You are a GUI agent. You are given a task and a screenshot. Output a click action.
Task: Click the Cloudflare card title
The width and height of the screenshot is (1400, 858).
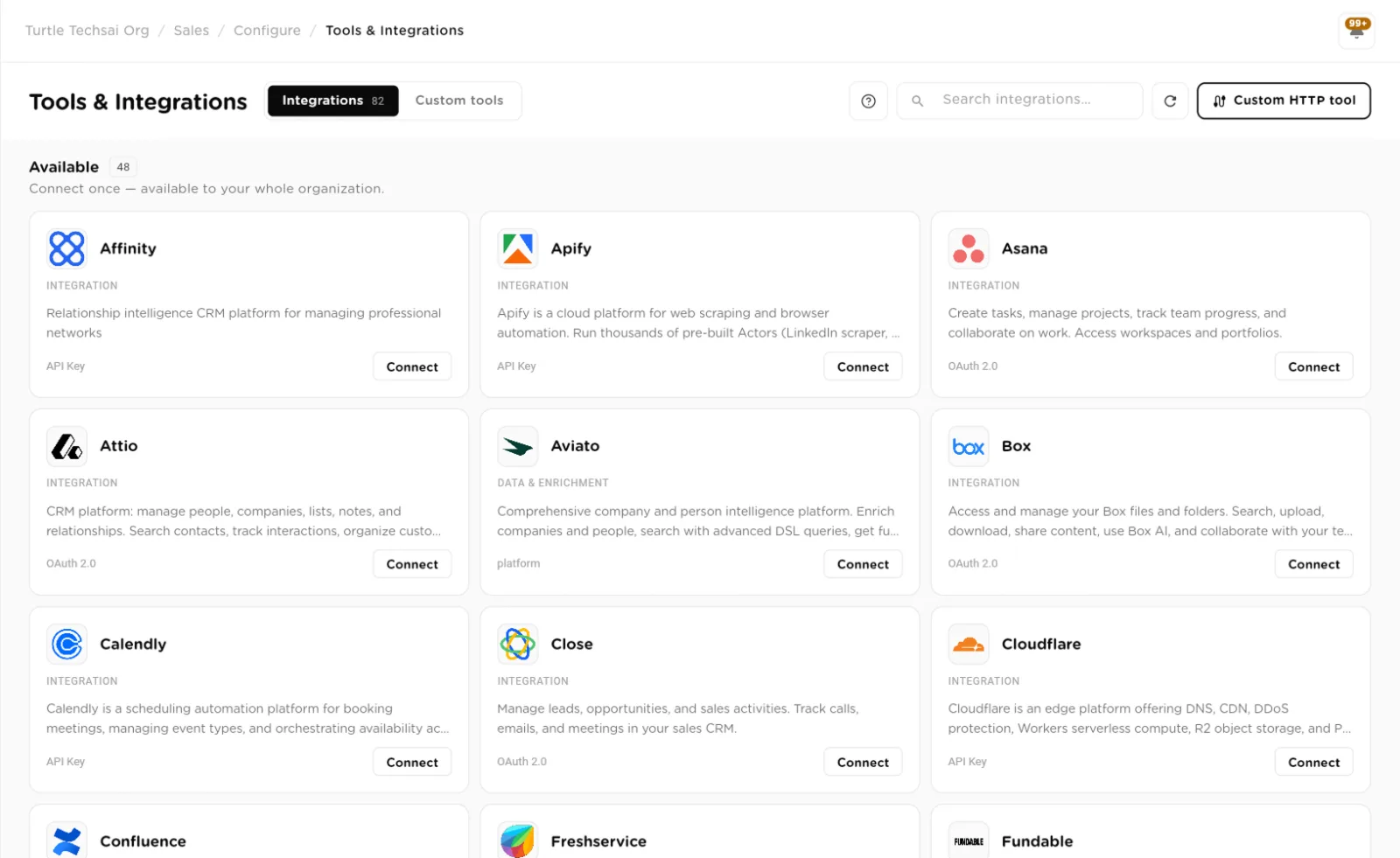click(1041, 644)
